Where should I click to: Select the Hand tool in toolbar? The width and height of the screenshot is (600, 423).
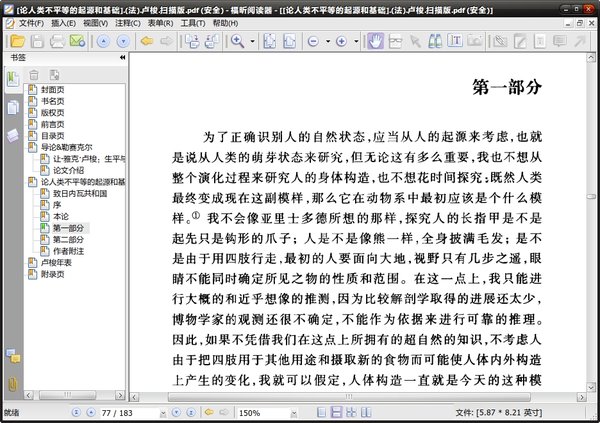click(375, 41)
